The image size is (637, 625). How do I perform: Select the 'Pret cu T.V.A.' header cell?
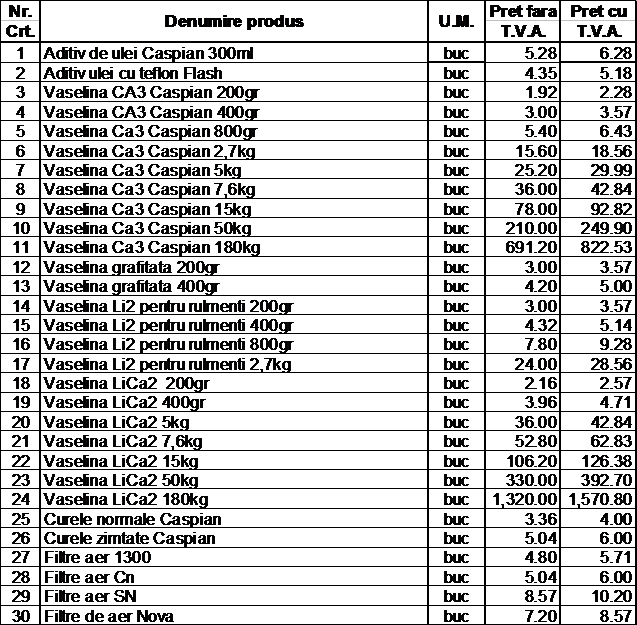pyautogui.click(x=598, y=21)
